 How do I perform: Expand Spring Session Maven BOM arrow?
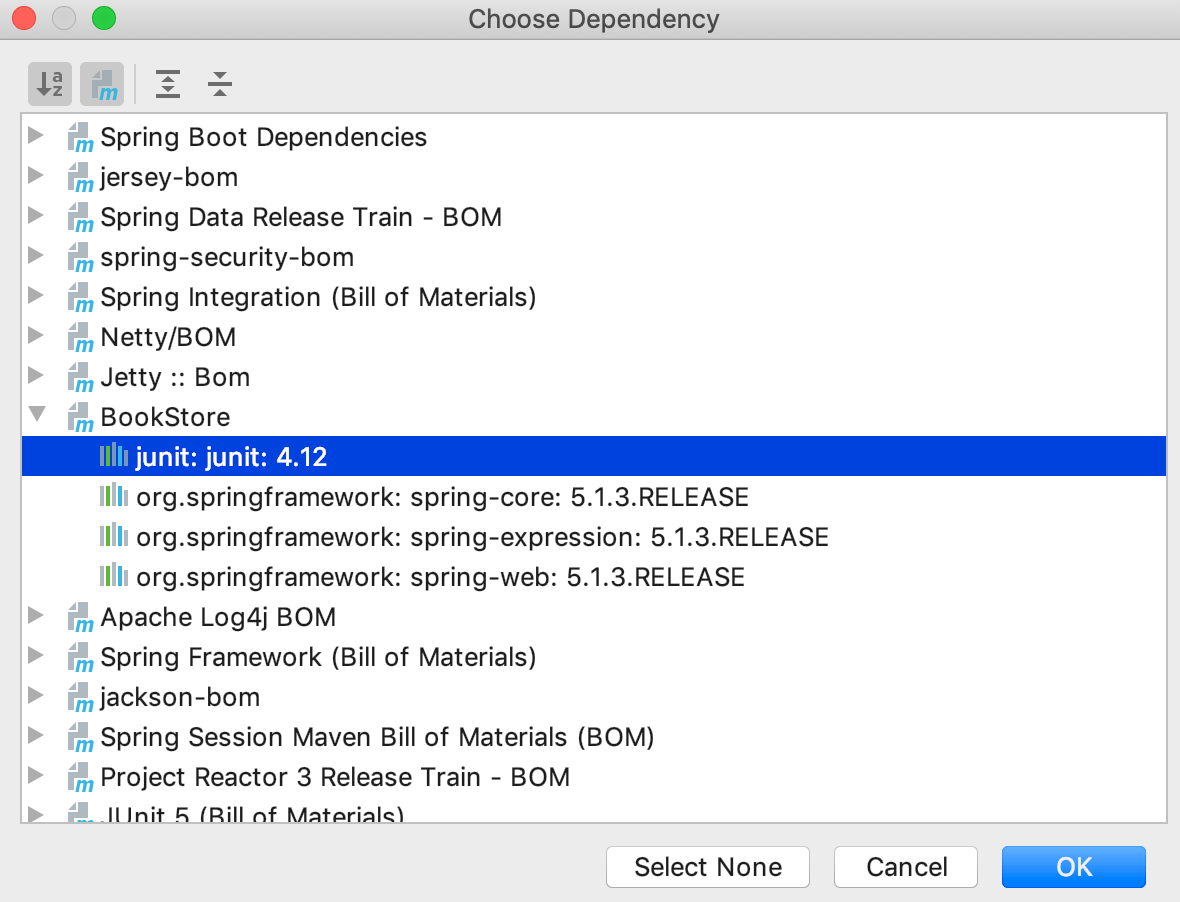tap(35, 736)
